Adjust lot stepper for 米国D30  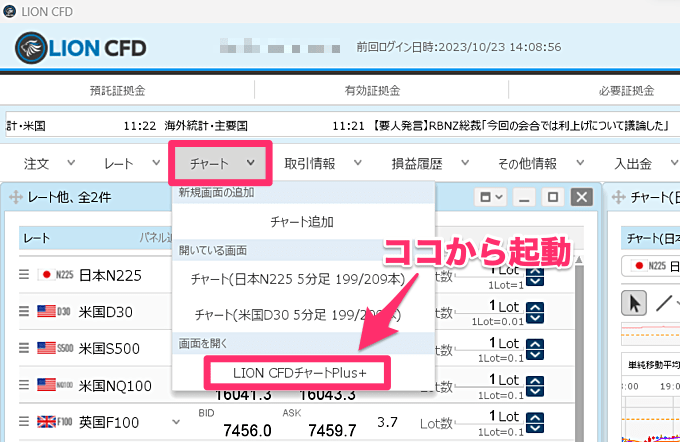point(535,313)
